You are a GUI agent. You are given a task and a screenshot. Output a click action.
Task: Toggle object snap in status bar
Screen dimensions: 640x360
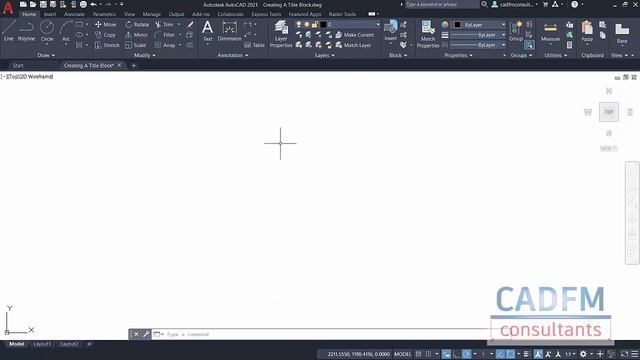(510, 354)
